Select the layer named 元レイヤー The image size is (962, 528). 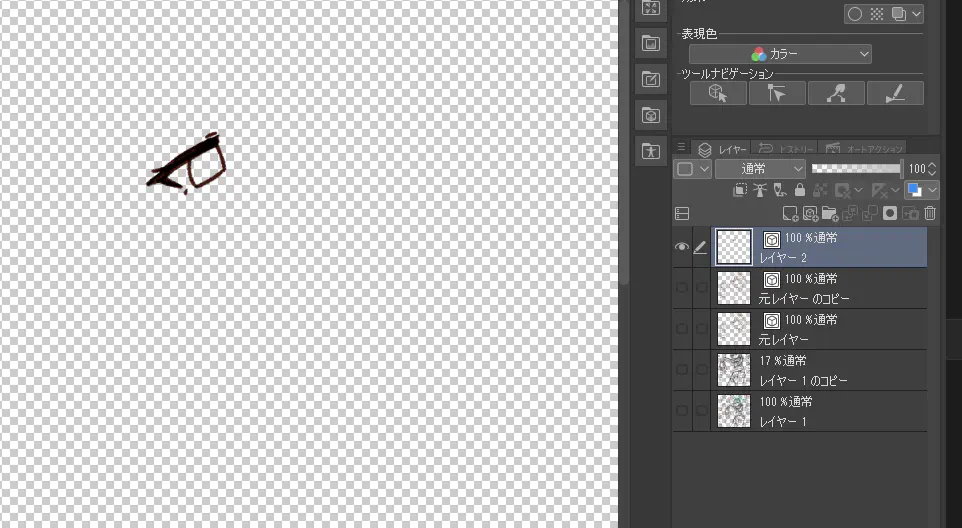click(783, 340)
